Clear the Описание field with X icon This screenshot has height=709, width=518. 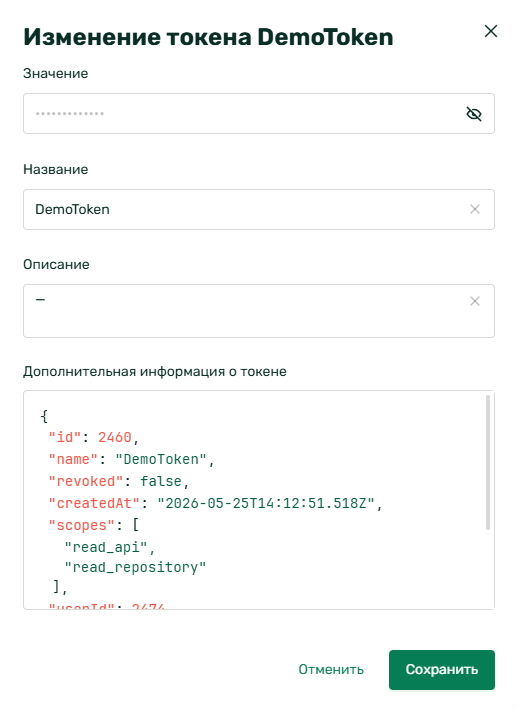475,301
